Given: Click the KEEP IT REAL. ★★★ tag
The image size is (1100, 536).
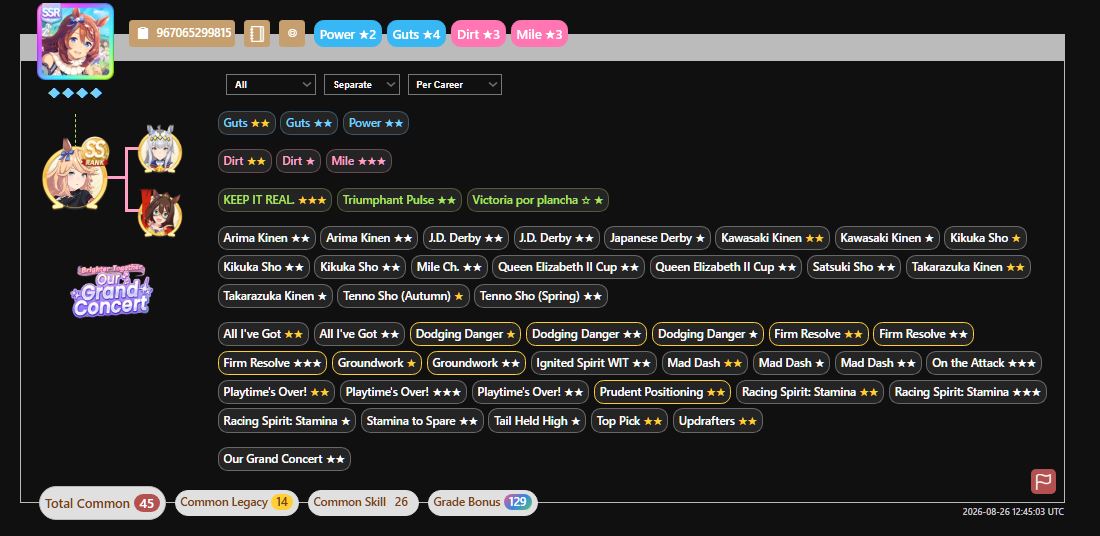Looking at the screenshot, I should [x=275, y=200].
